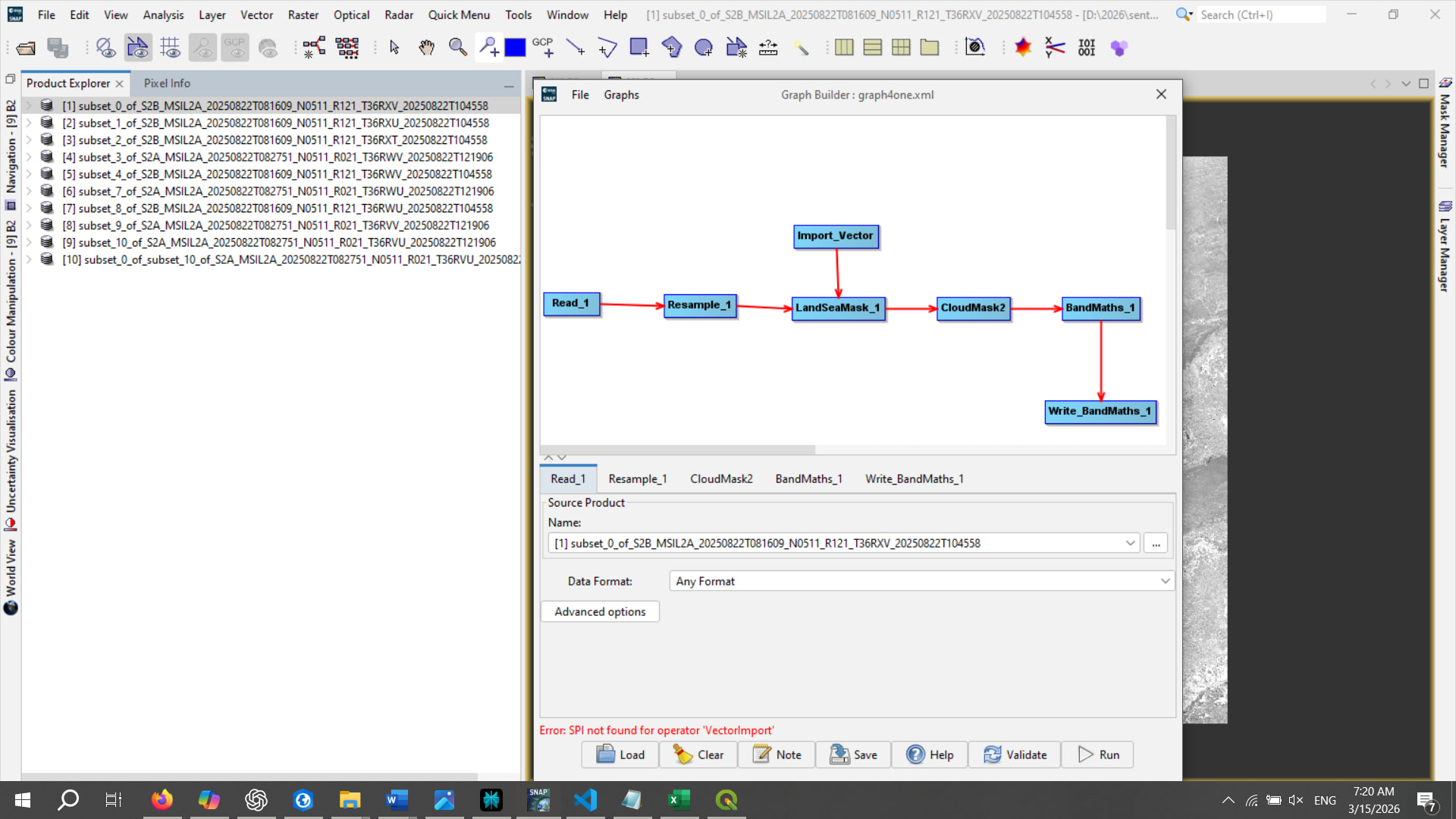Image resolution: width=1456 pixels, height=819 pixels.
Task: Toggle the graticule overlay grid icon
Action: pyautogui.click(x=170, y=48)
